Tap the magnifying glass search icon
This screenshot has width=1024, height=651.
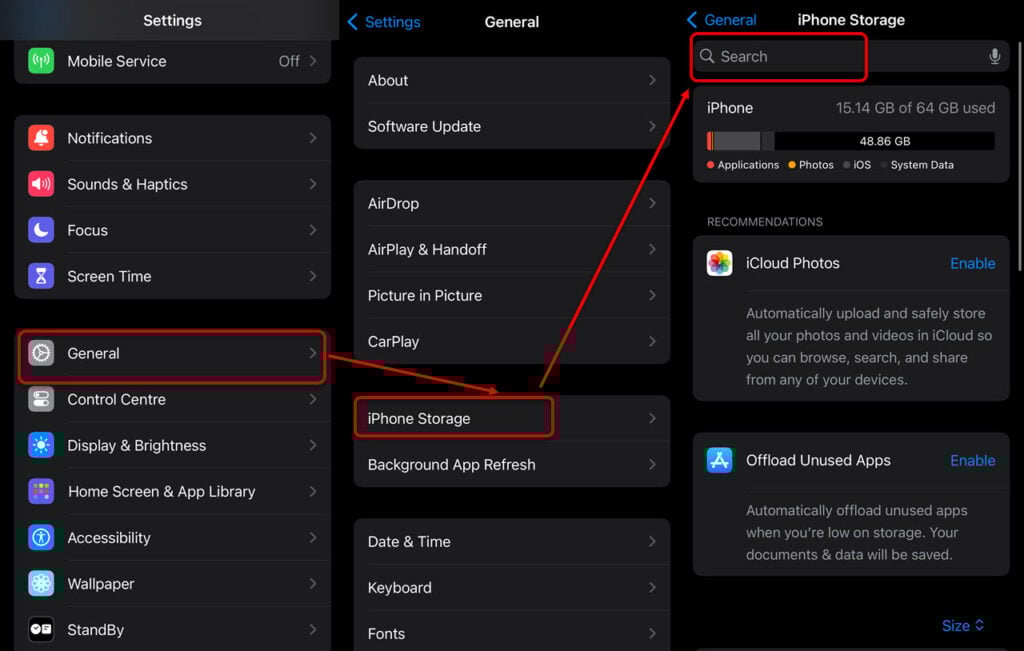tap(707, 56)
